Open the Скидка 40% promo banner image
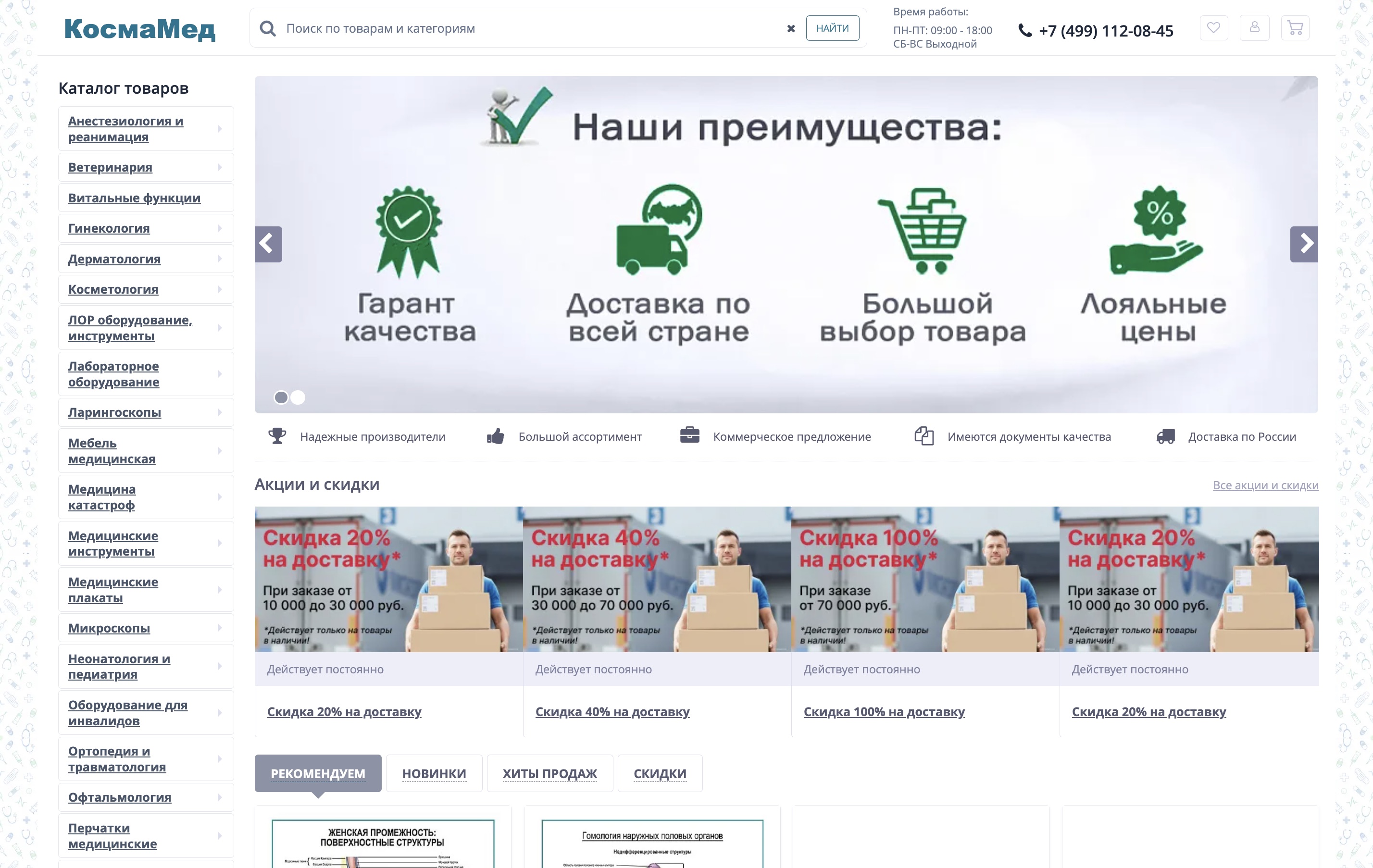 pos(657,579)
